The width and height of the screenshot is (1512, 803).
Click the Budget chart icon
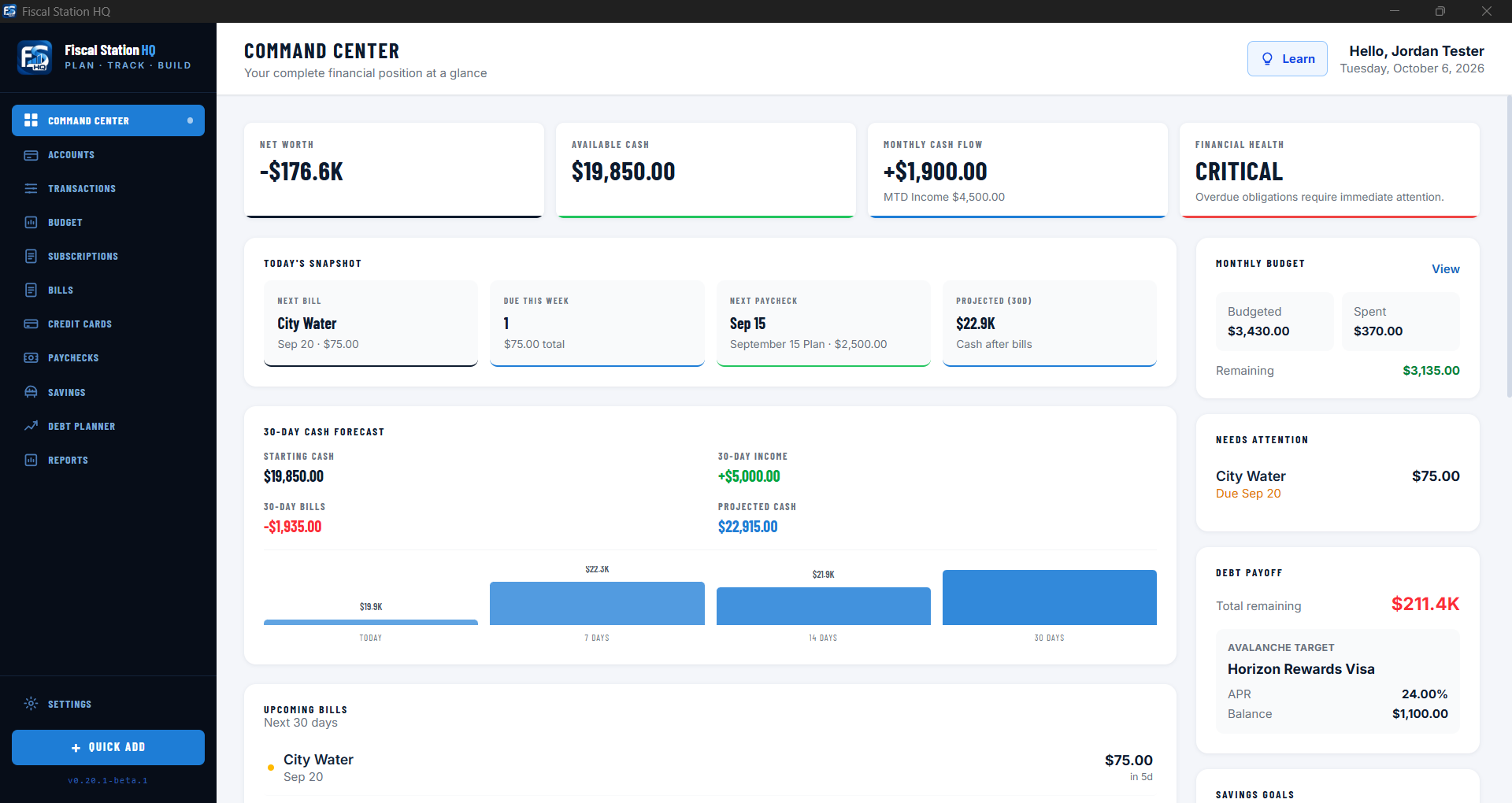(x=31, y=223)
